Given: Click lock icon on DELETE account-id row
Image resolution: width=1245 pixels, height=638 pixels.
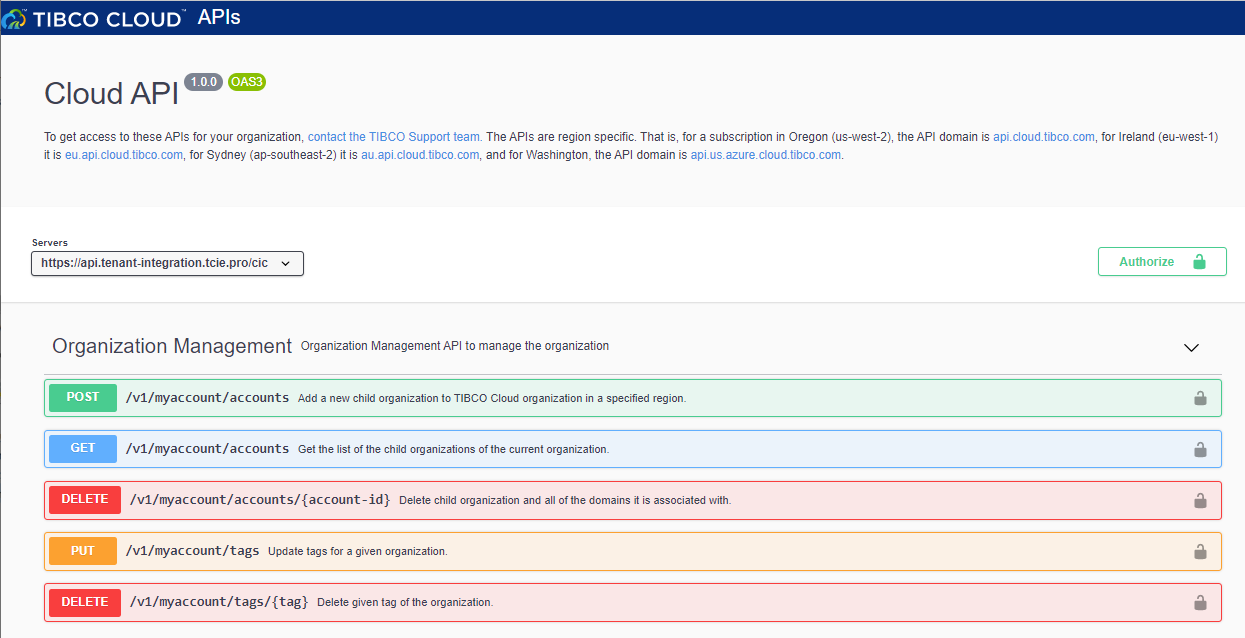Looking at the screenshot, I should [x=1199, y=500].
